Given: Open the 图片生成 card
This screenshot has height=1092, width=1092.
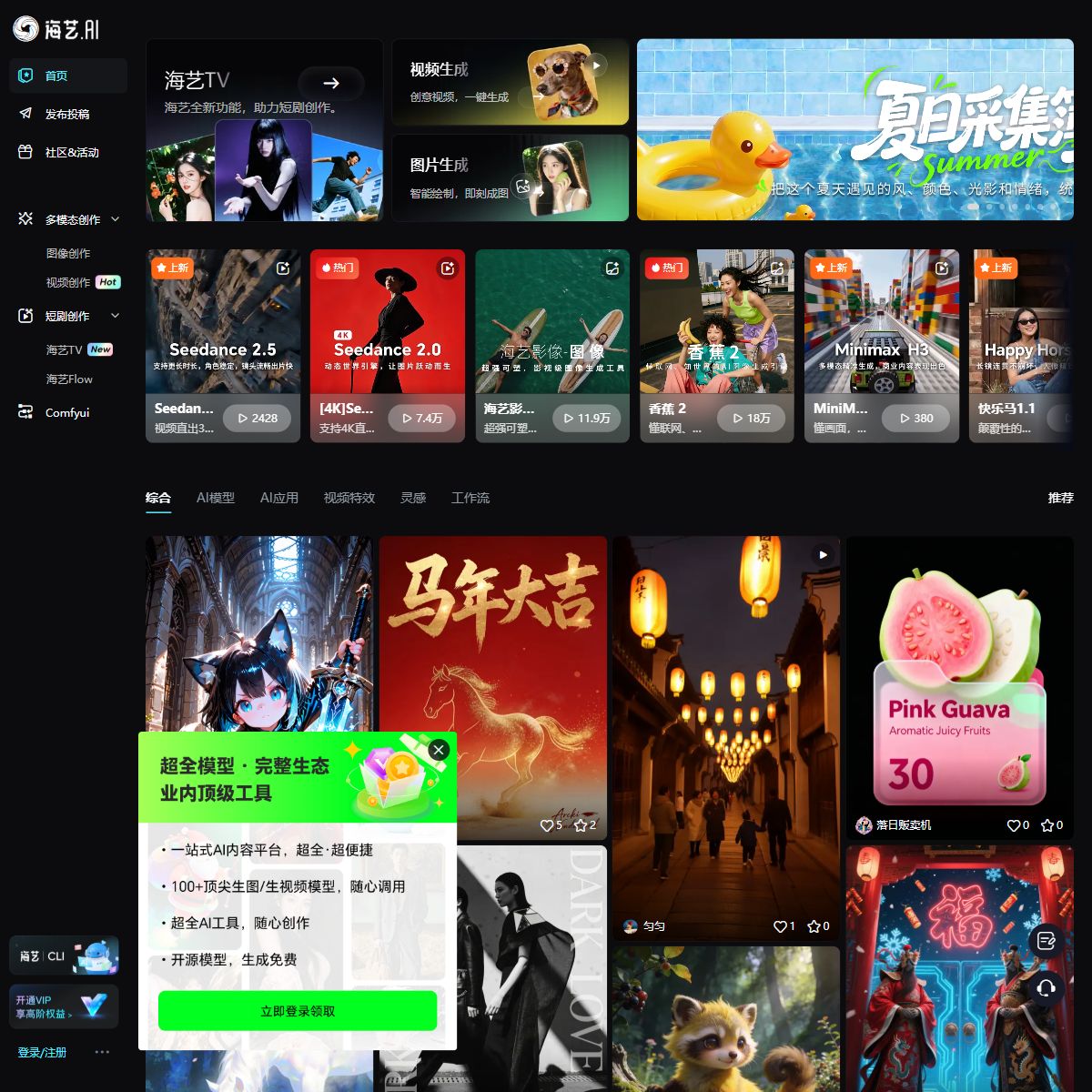Looking at the screenshot, I should pyautogui.click(x=511, y=177).
